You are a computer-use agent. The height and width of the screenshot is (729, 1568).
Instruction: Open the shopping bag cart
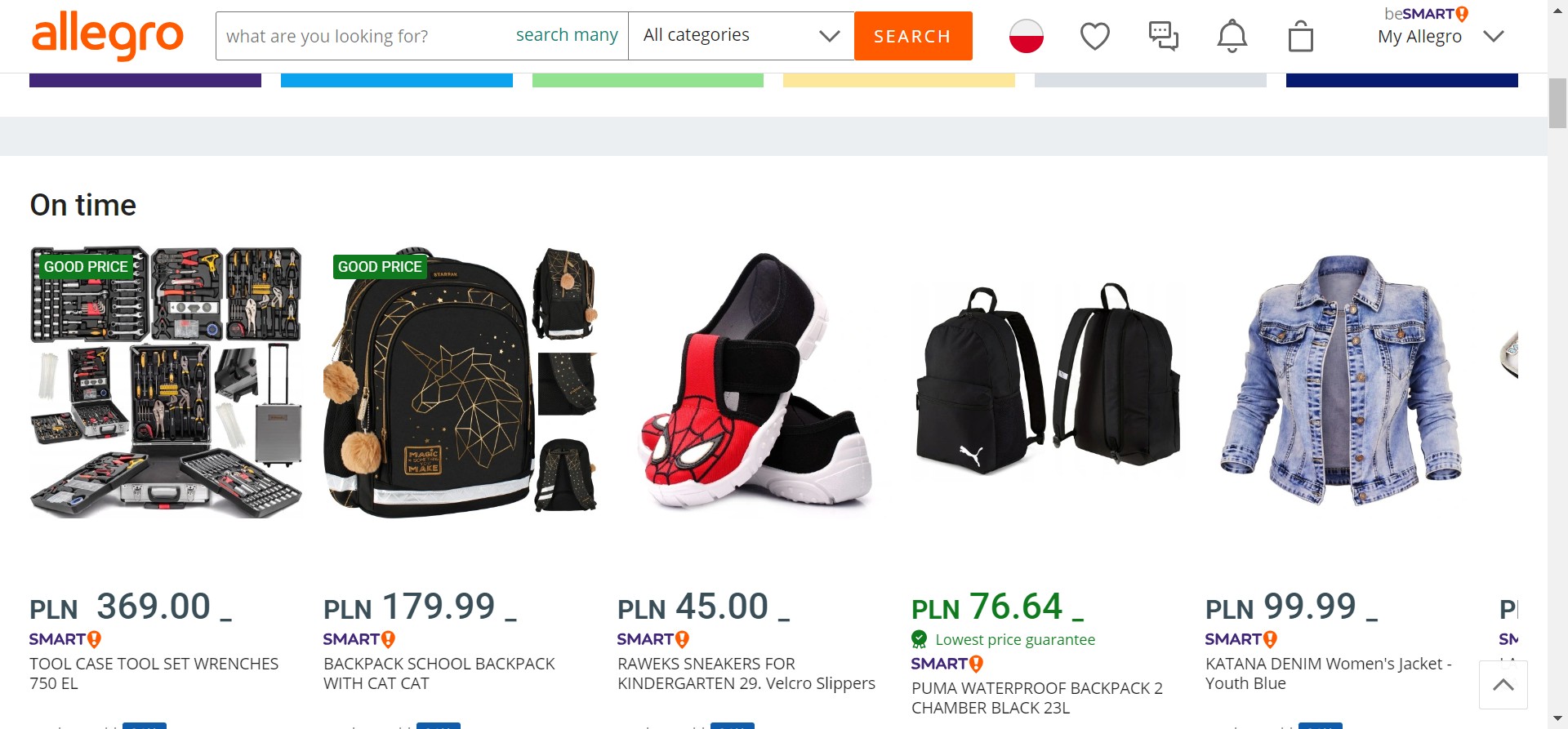click(x=1300, y=37)
